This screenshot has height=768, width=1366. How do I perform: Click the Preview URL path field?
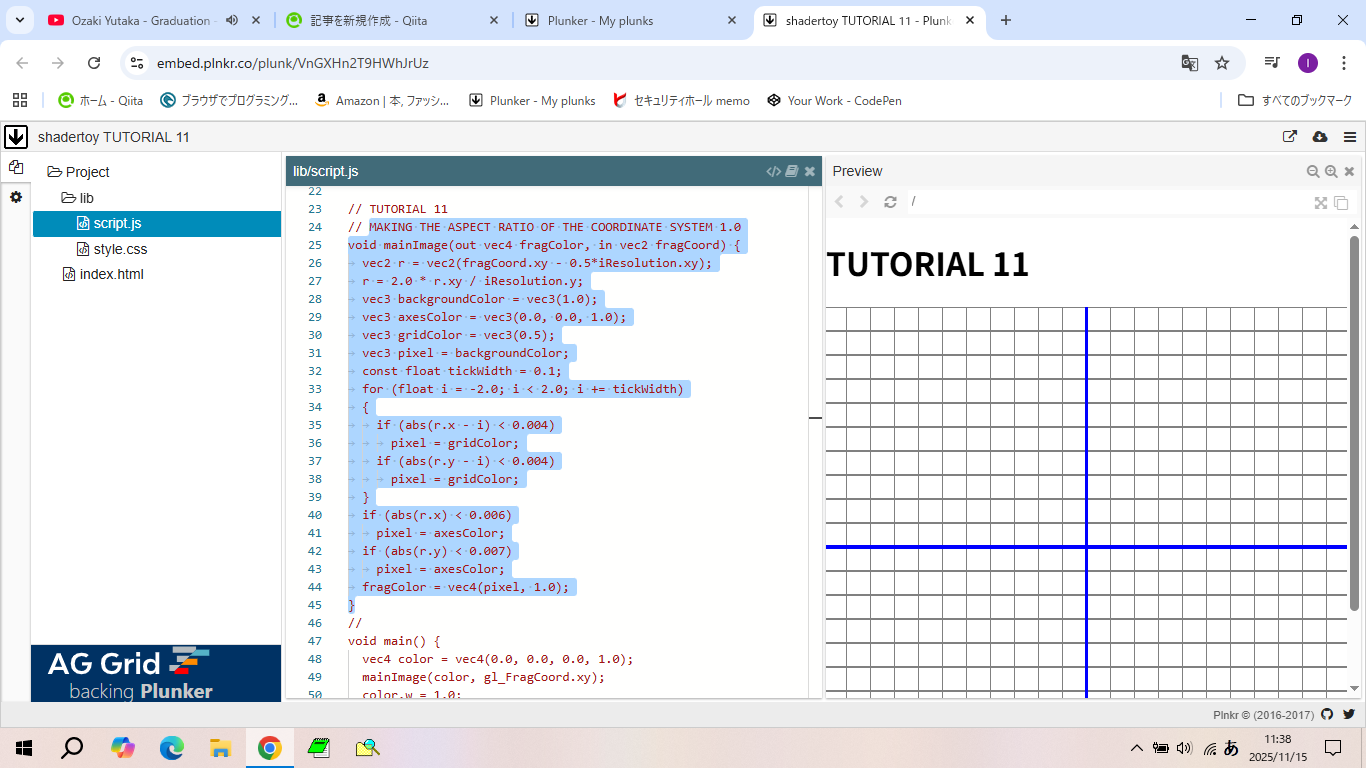[x=1106, y=201]
